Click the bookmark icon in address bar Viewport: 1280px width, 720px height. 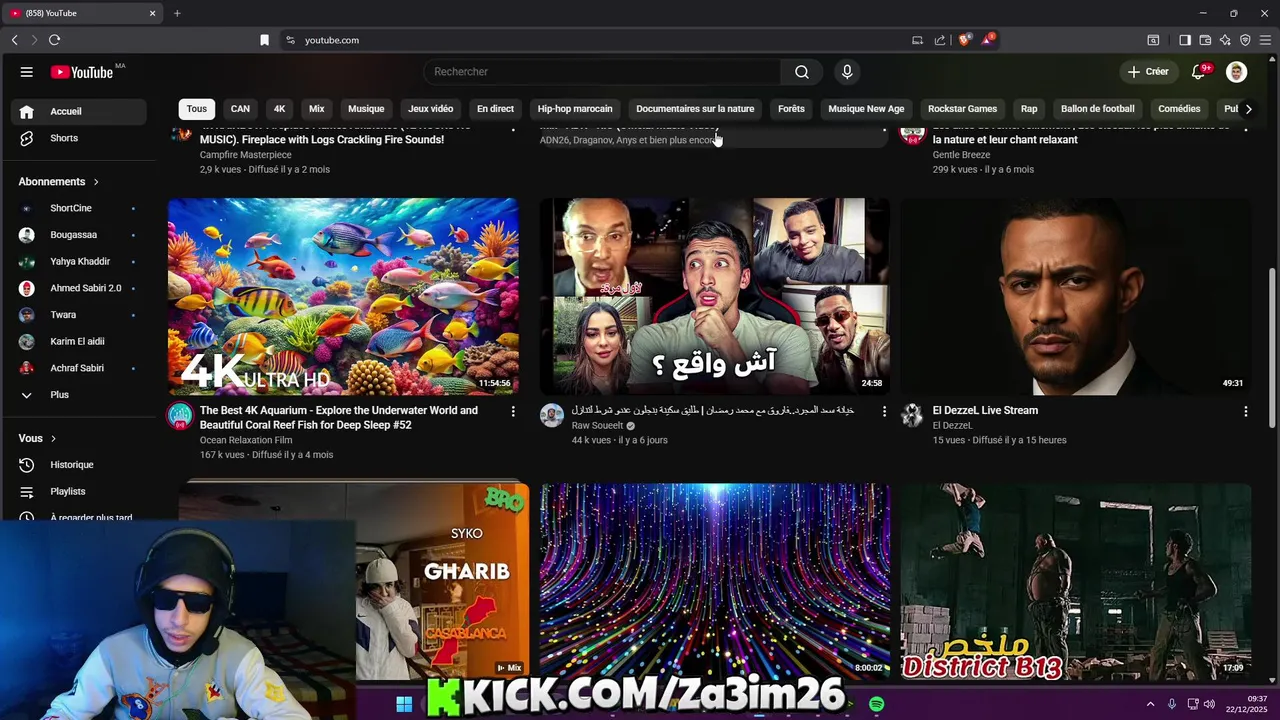(264, 40)
